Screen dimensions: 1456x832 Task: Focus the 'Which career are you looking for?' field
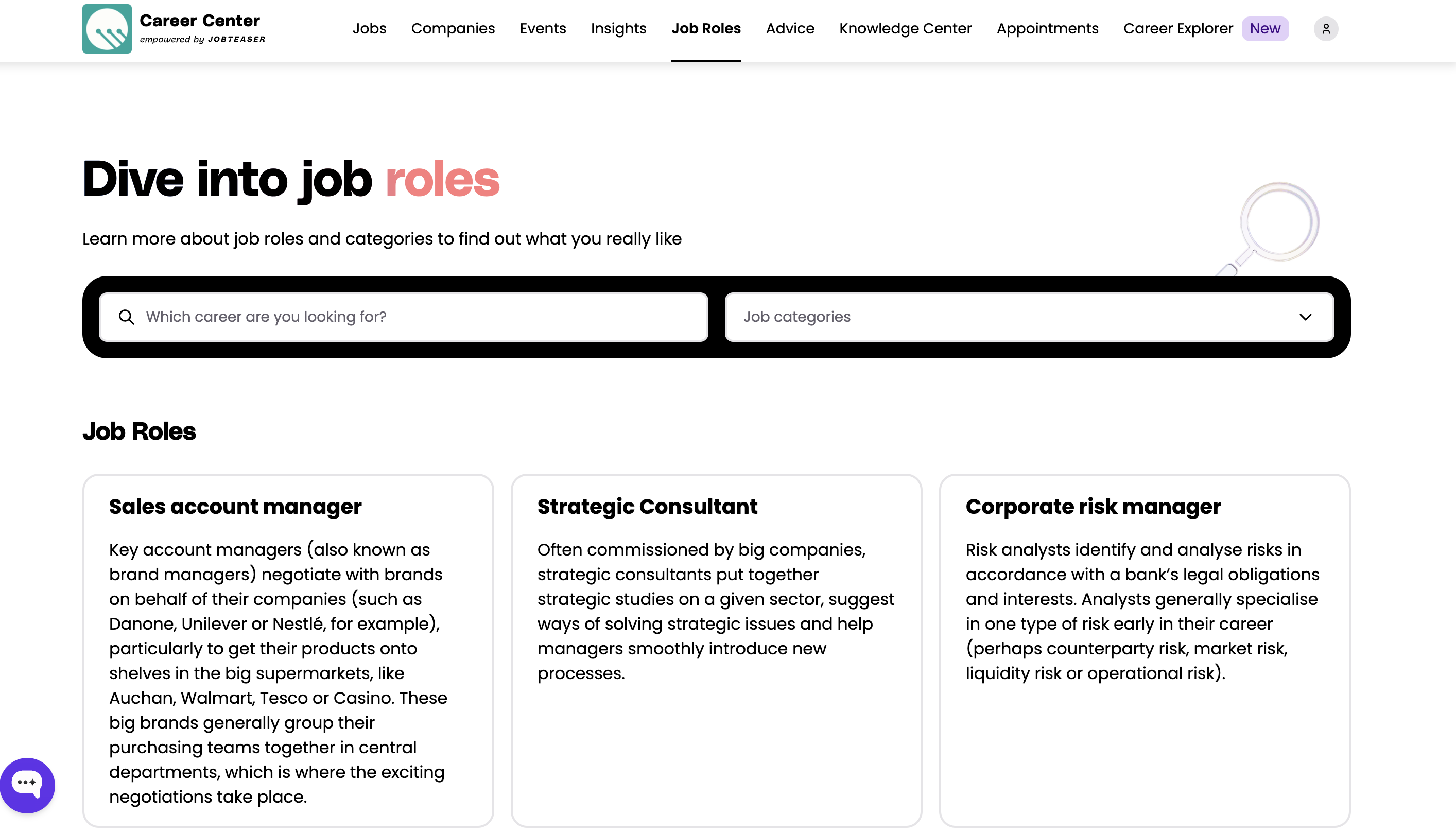(x=404, y=317)
